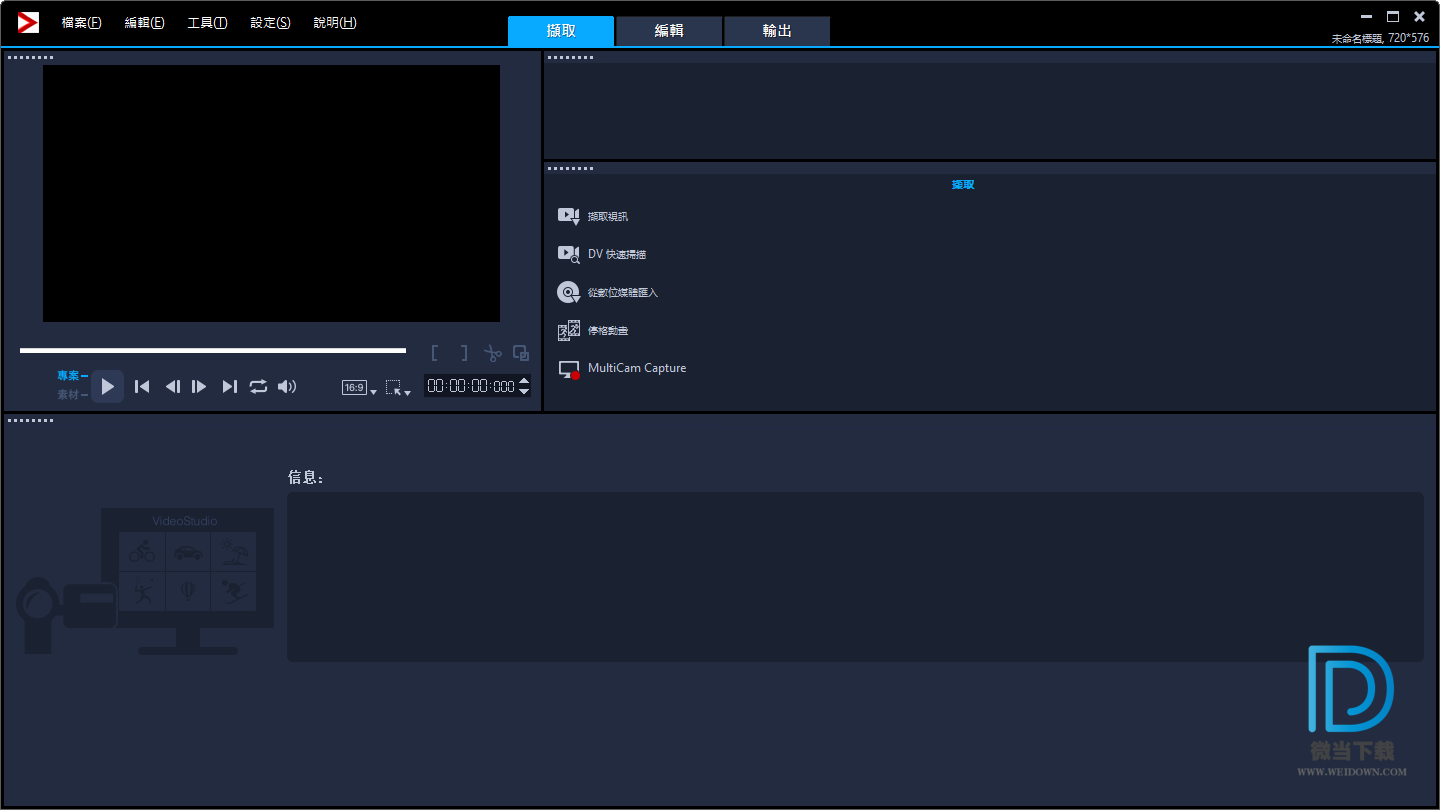Click the MultiCam Capture screen icon
This screenshot has width=1440, height=810.
point(569,369)
